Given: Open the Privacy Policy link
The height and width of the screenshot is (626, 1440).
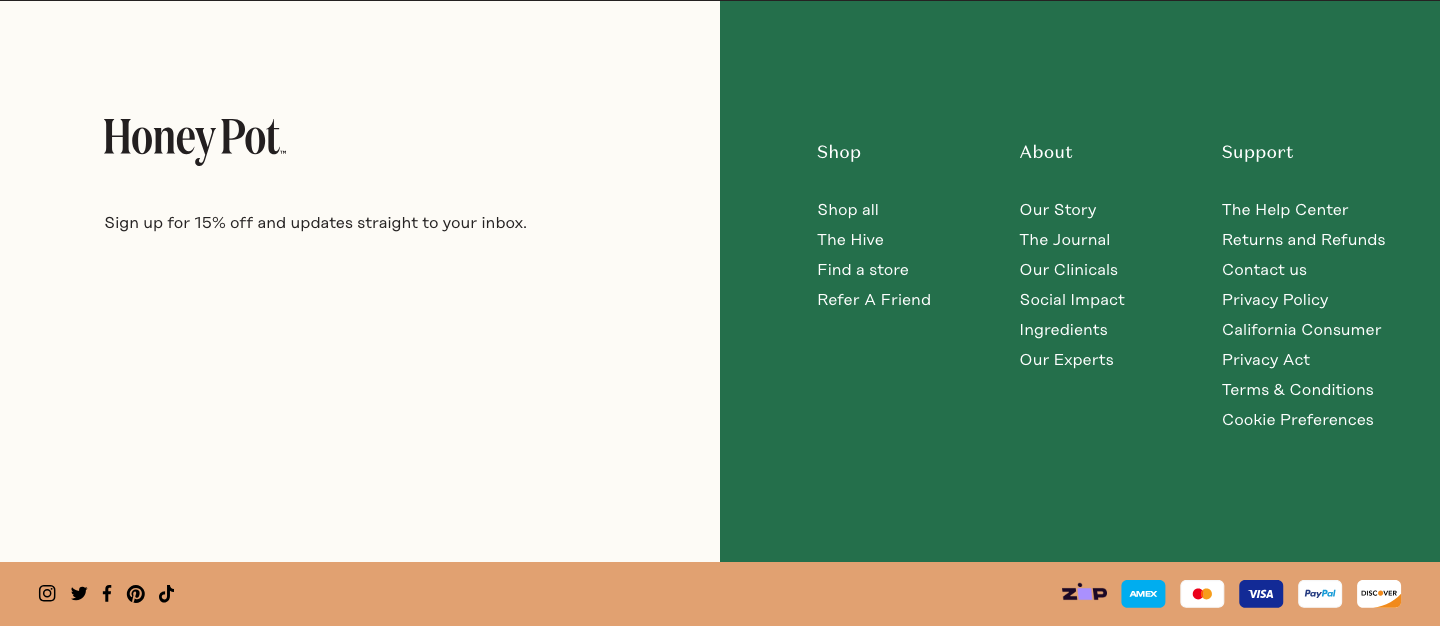Looking at the screenshot, I should pos(1275,300).
